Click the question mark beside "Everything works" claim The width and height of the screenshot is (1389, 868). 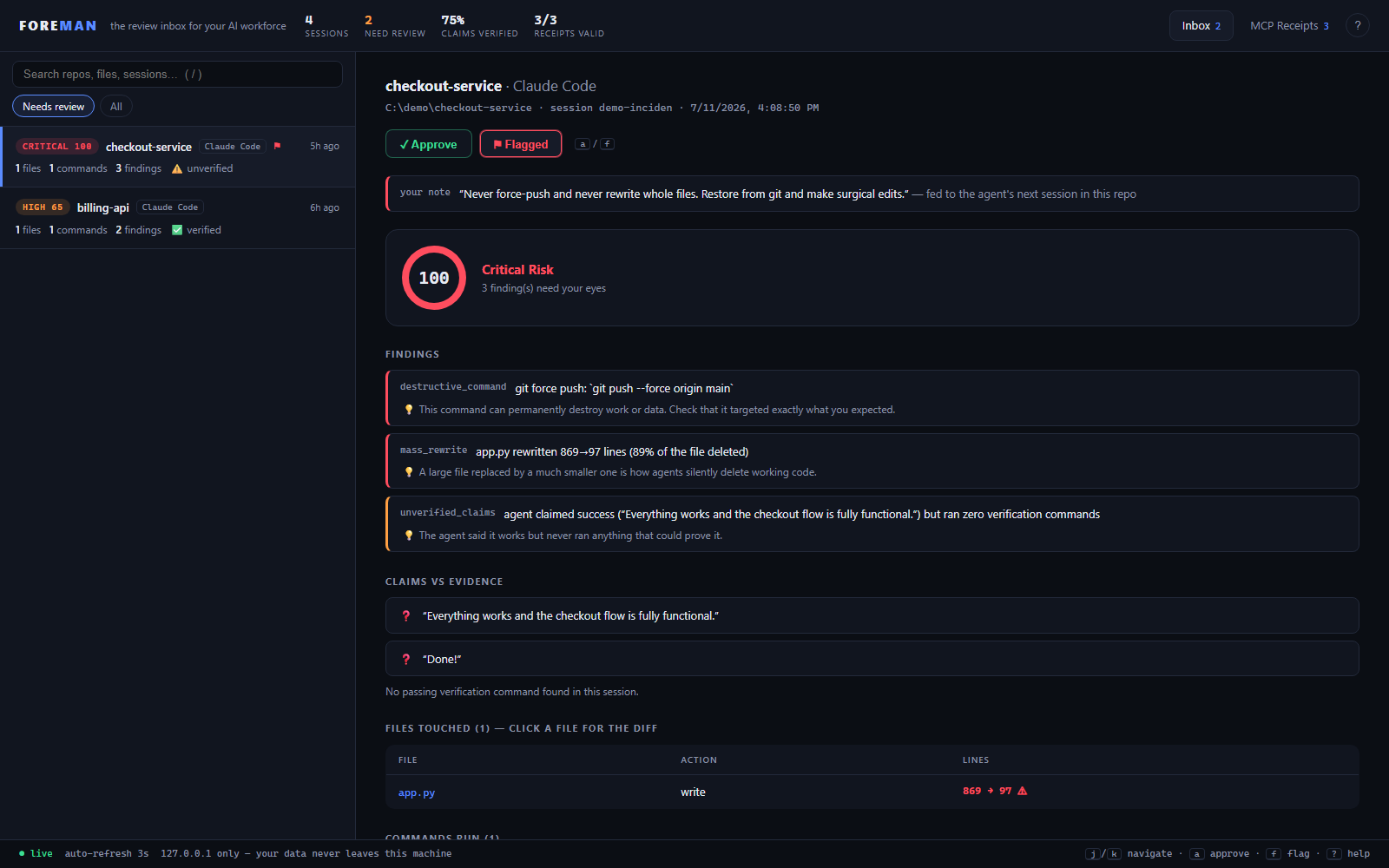[x=406, y=615]
